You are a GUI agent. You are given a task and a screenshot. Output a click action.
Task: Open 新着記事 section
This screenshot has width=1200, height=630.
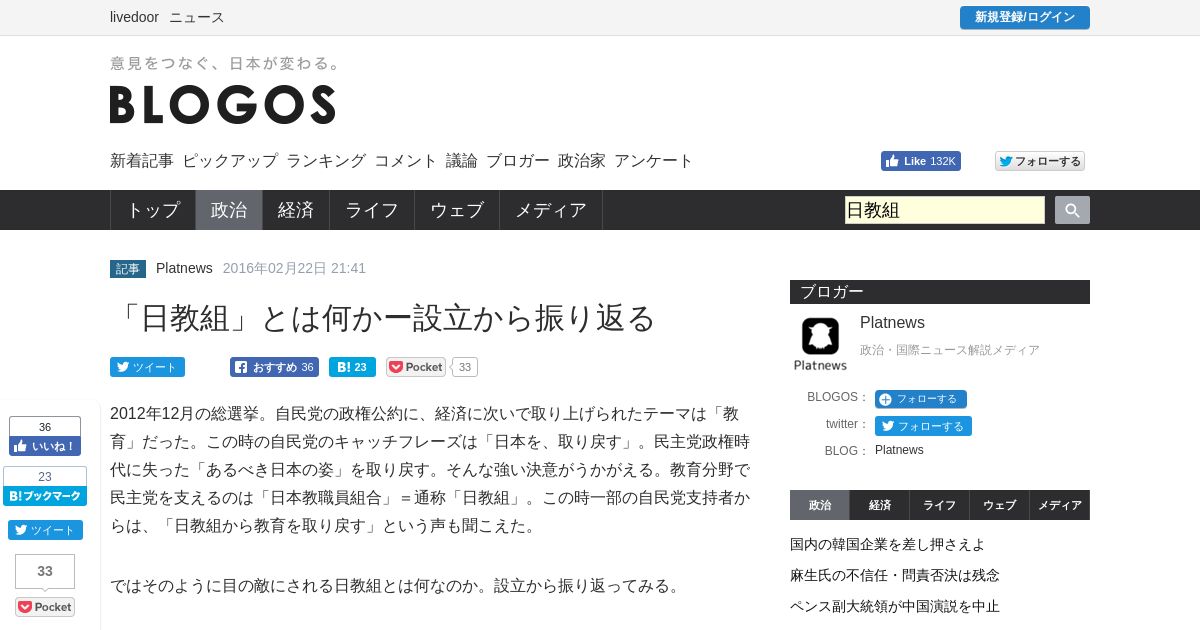click(142, 161)
